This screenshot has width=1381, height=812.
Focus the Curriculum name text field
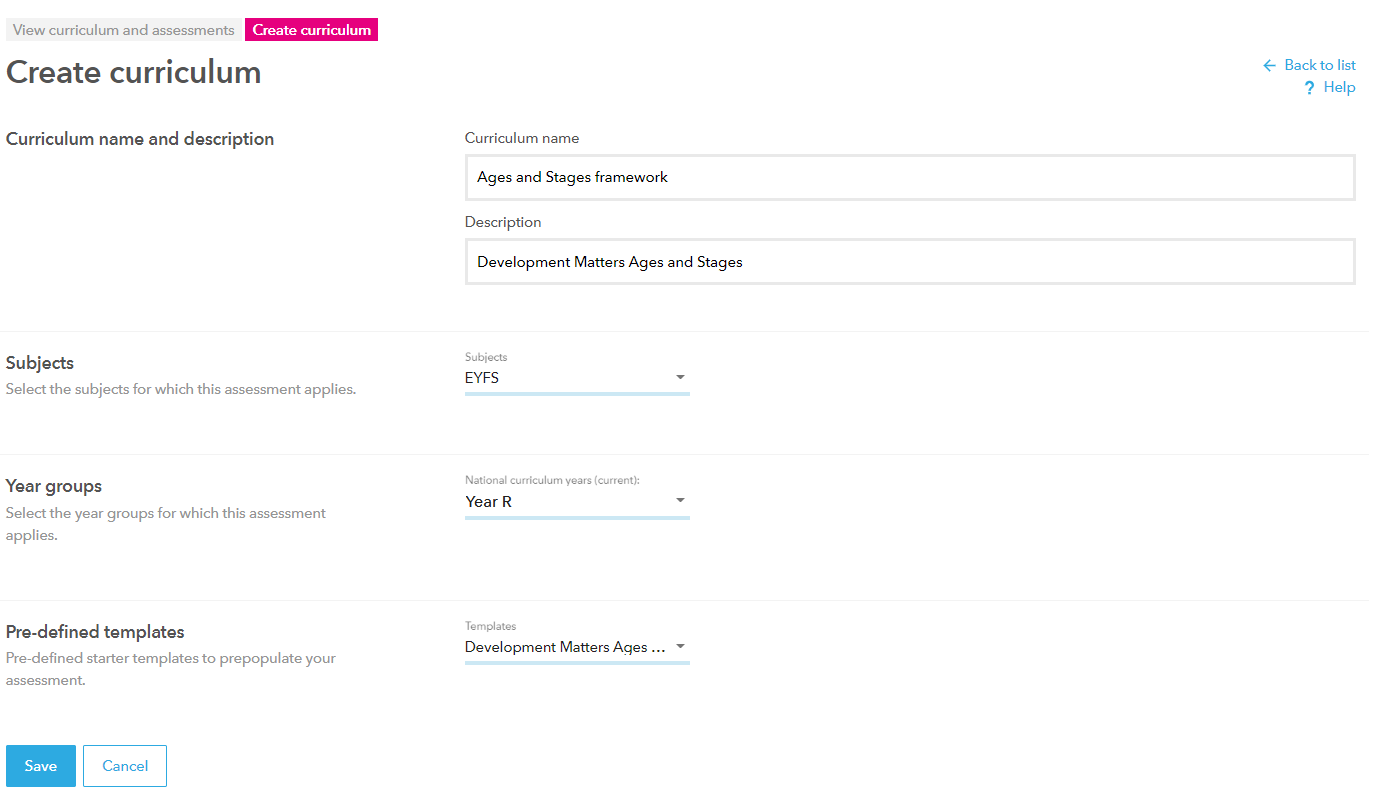[x=909, y=177]
